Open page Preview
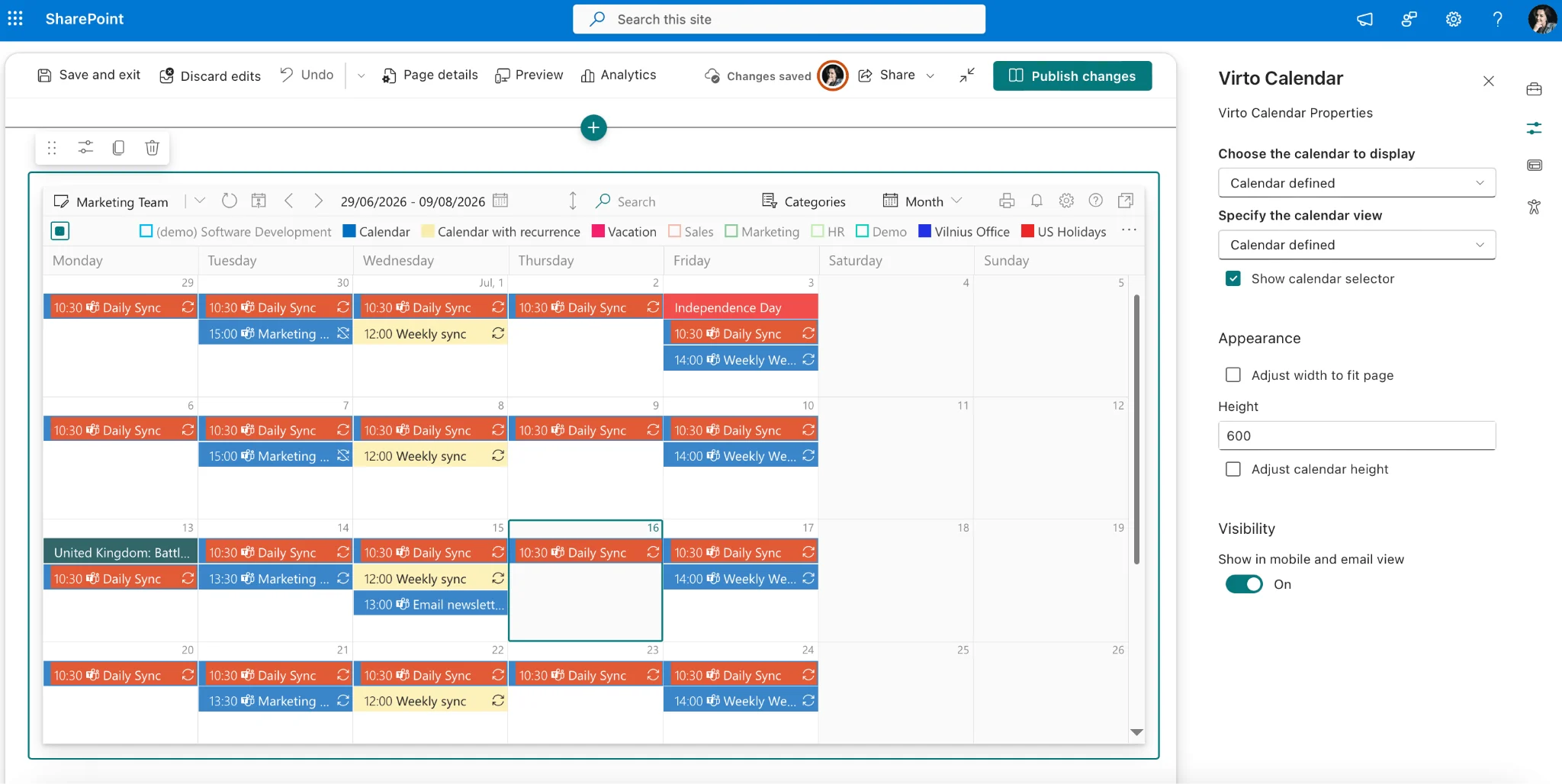The image size is (1562, 784). coord(529,75)
